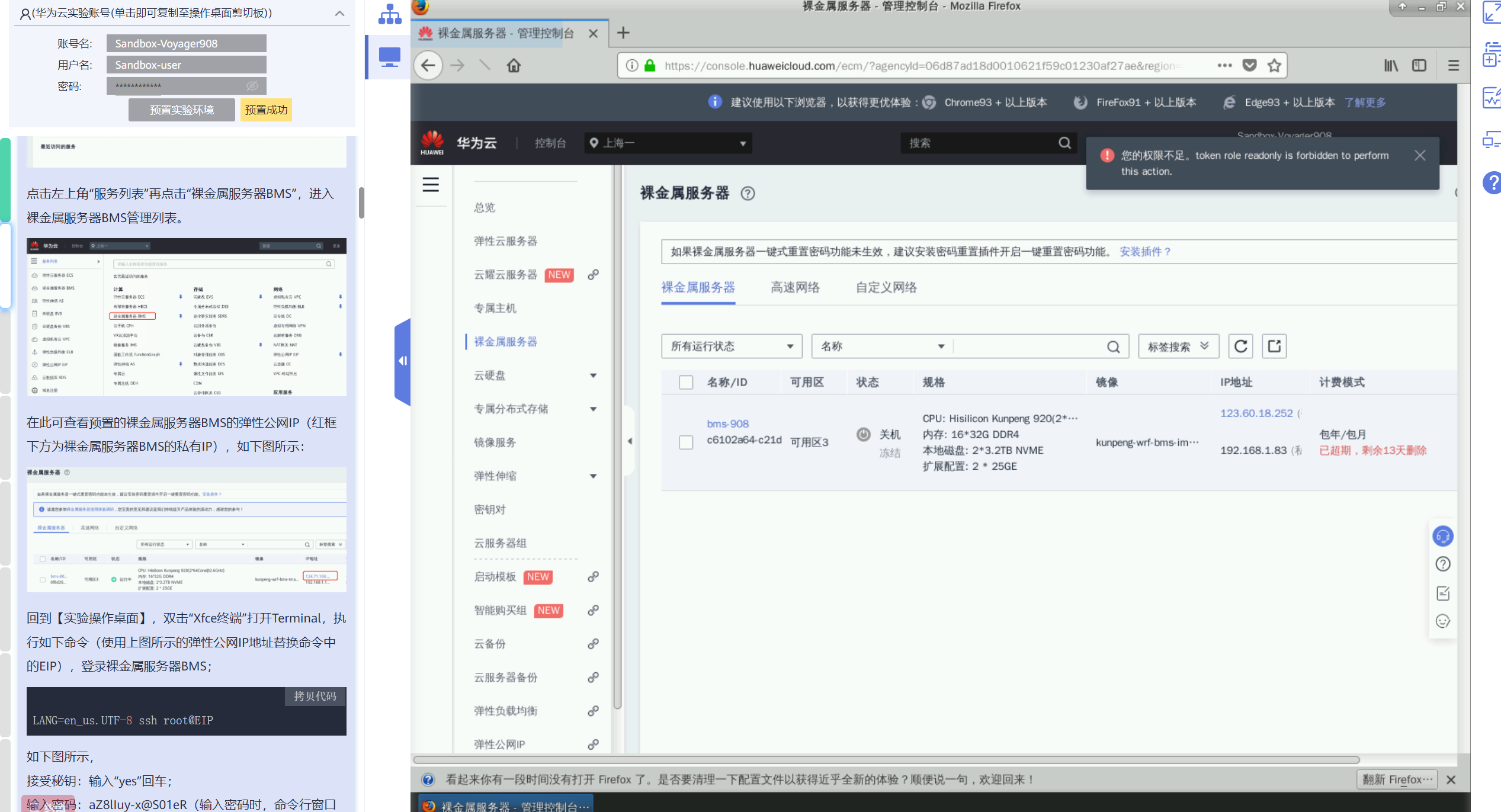The image size is (1501, 812).
Task: Click the export list icon button
Action: 1275,346
